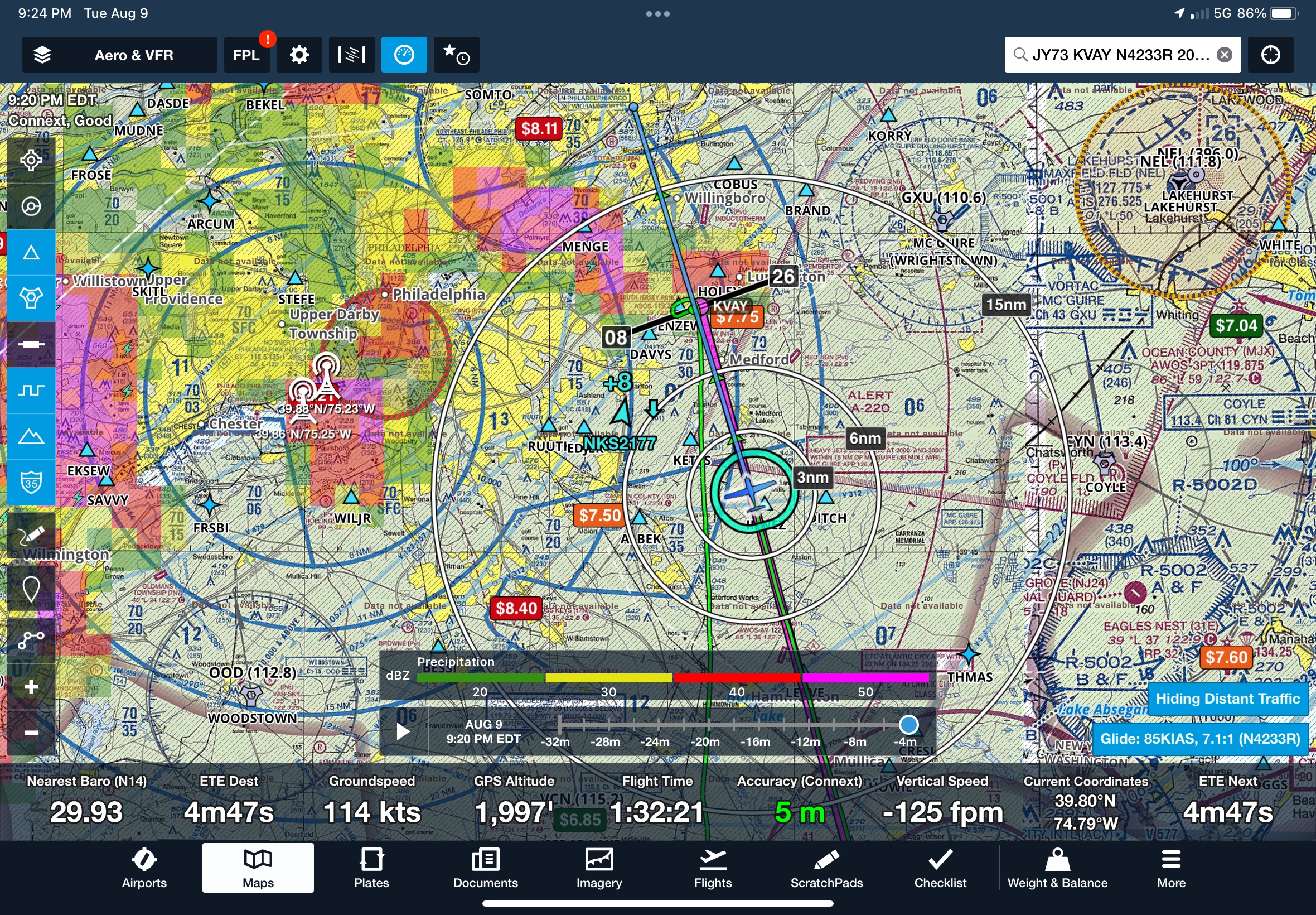
Task: Toggle the VOR navaid layer button
Action: tap(31, 298)
